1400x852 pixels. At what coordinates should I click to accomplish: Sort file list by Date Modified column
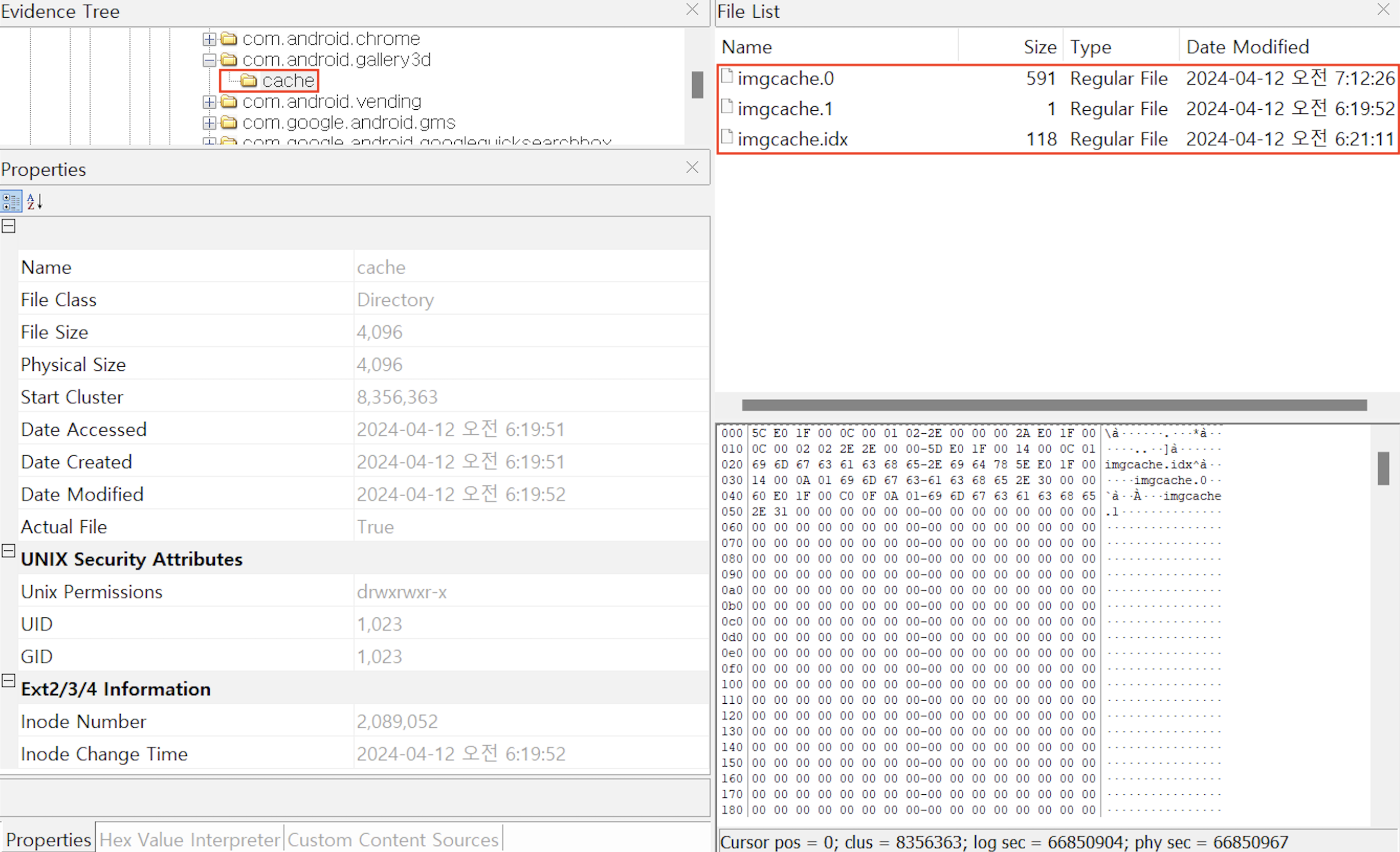tap(1247, 47)
